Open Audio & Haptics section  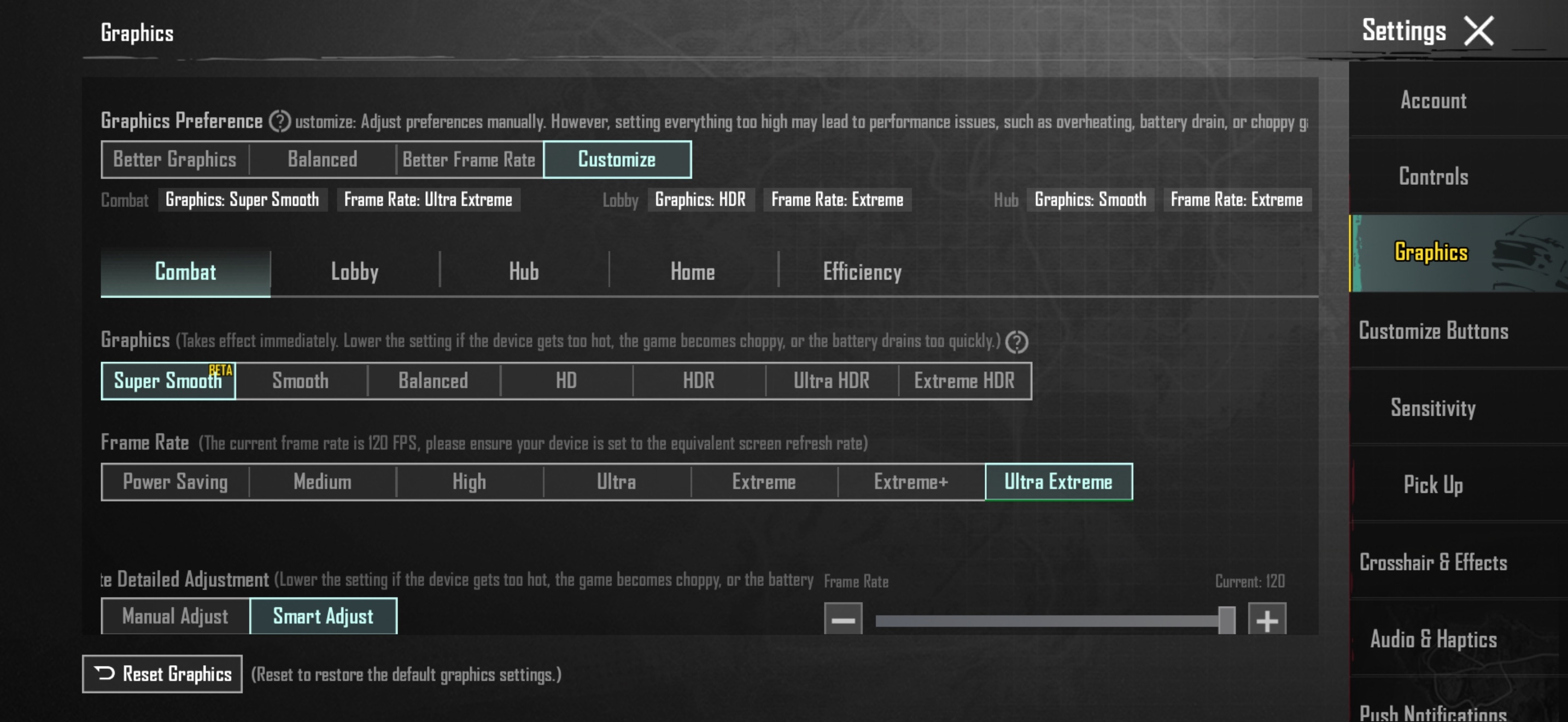click(1433, 639)
